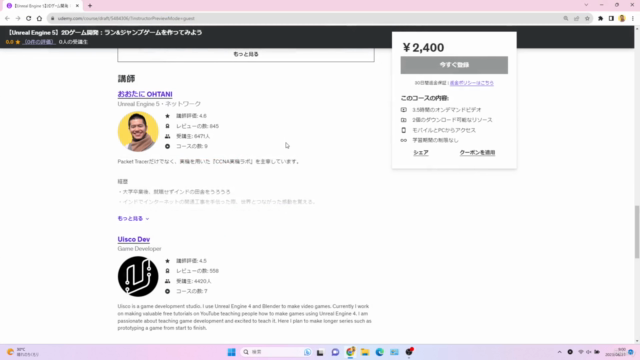The image size is (640, 360).
Task: Go to the browser home page icon
Action: click(x=39, y=18)
